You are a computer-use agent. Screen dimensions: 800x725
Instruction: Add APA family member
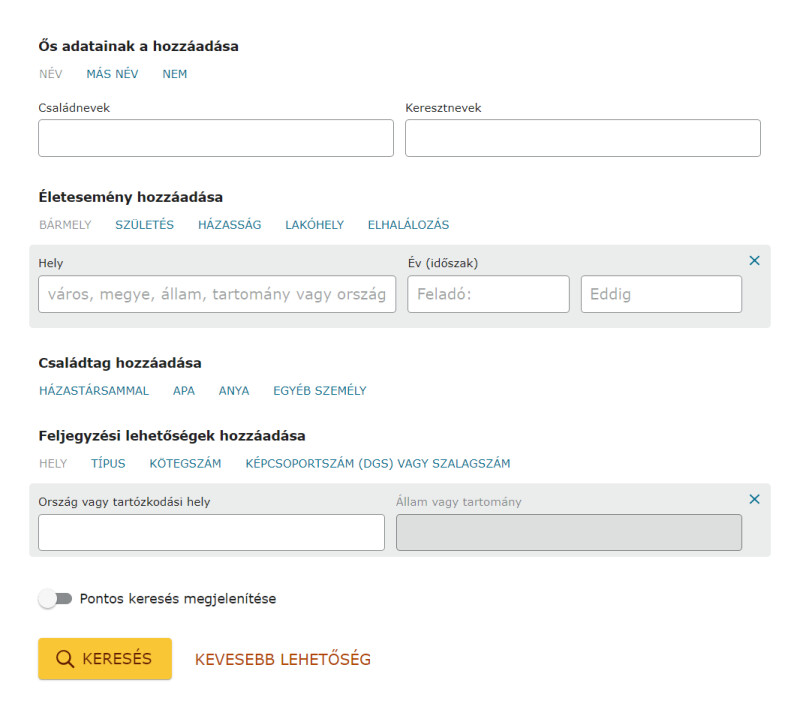(x=184, y=391)
